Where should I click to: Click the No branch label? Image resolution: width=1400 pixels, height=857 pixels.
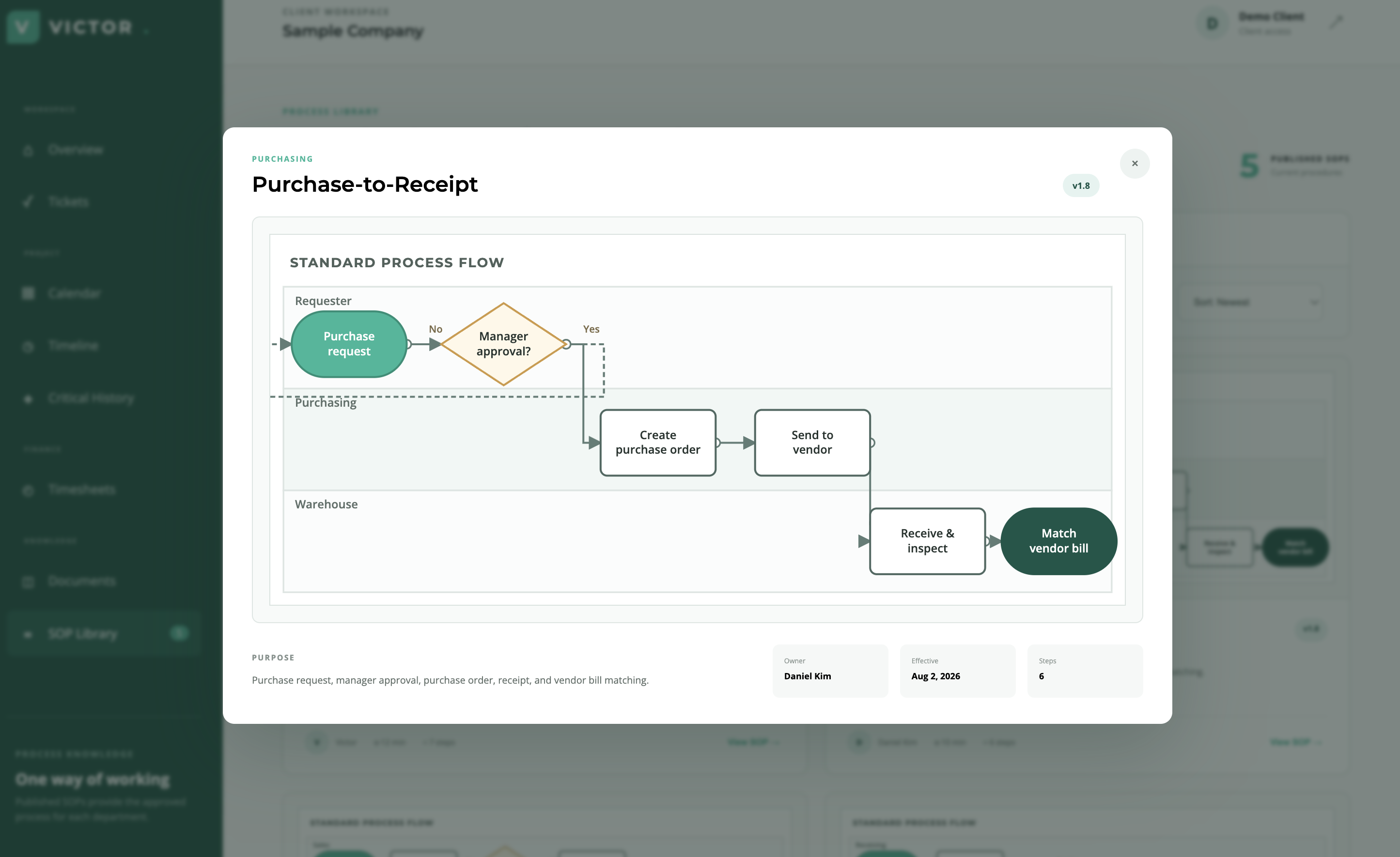pos(435,329)
